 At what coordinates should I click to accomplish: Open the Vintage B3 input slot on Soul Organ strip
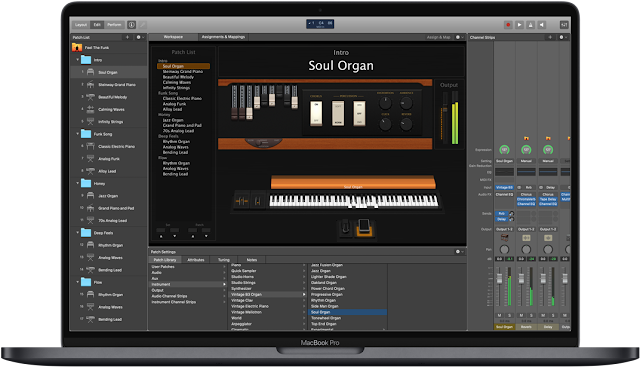pyautogui.click(x=504, y=187)
